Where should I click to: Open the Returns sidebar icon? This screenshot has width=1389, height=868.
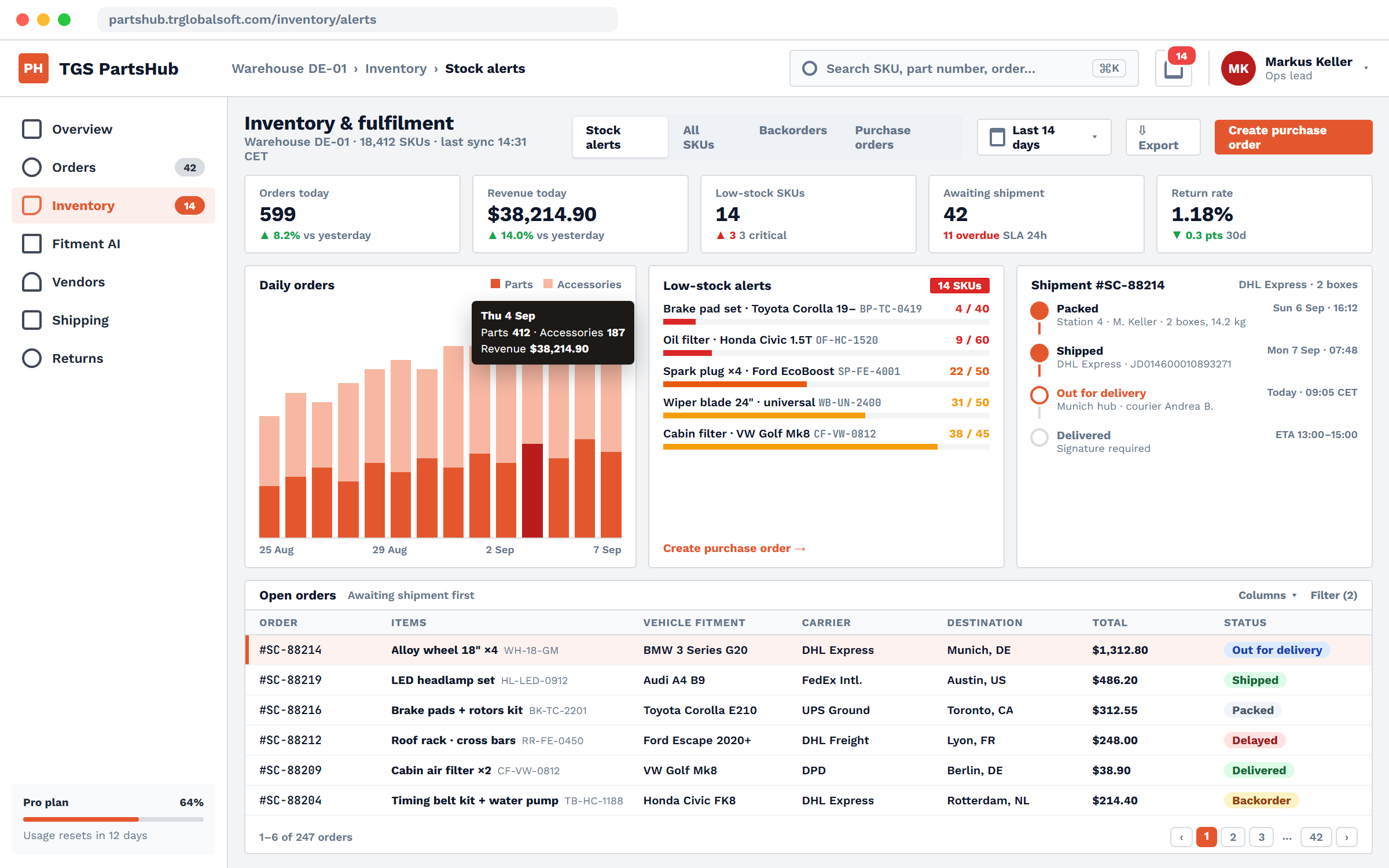32,358
